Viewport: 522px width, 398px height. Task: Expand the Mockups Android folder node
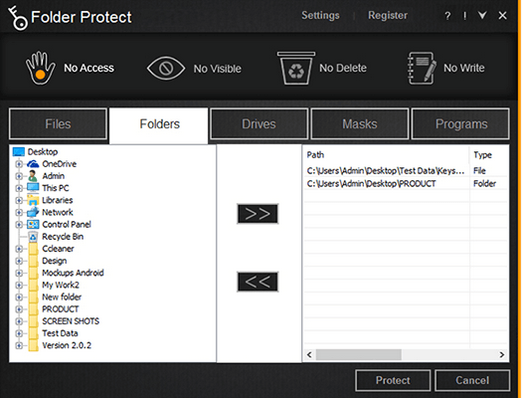point(19,273)
